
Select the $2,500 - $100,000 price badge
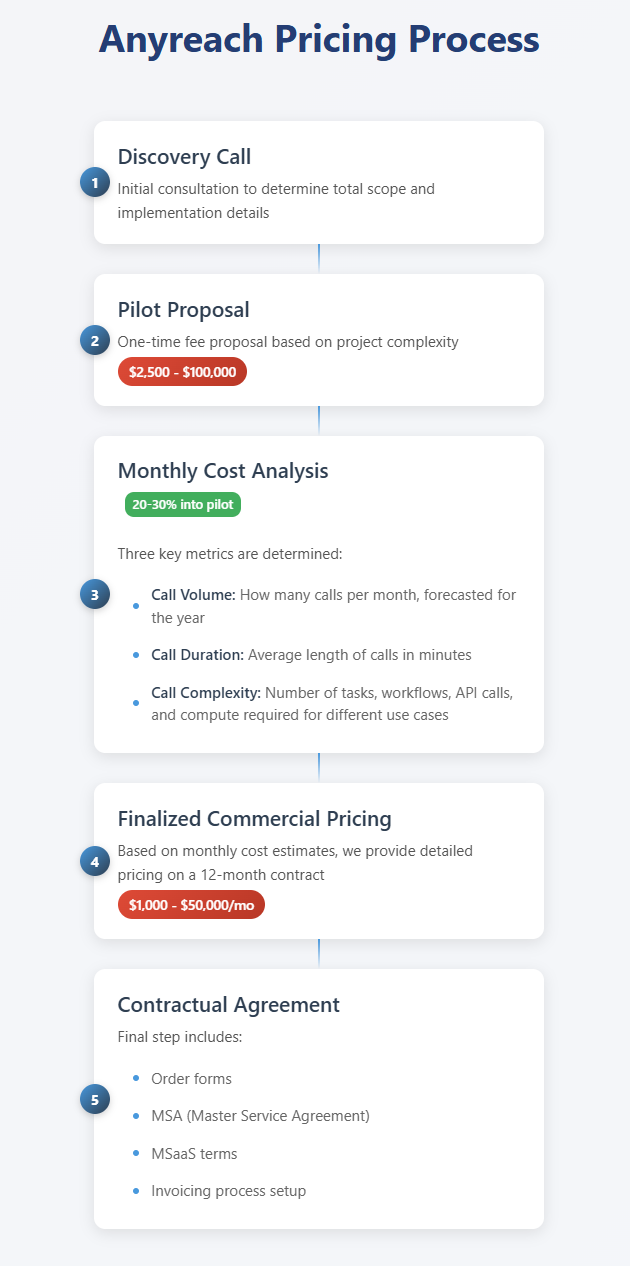point(182,371)
